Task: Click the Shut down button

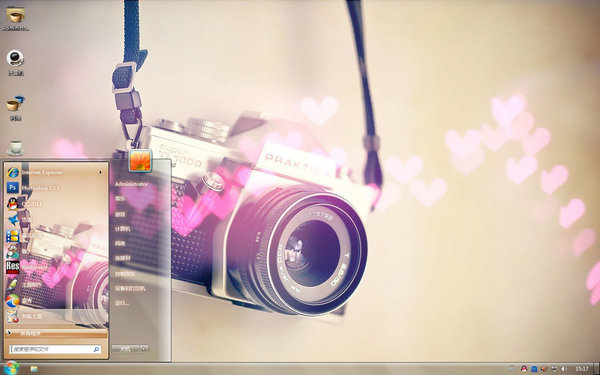Action: click(126, 349)
